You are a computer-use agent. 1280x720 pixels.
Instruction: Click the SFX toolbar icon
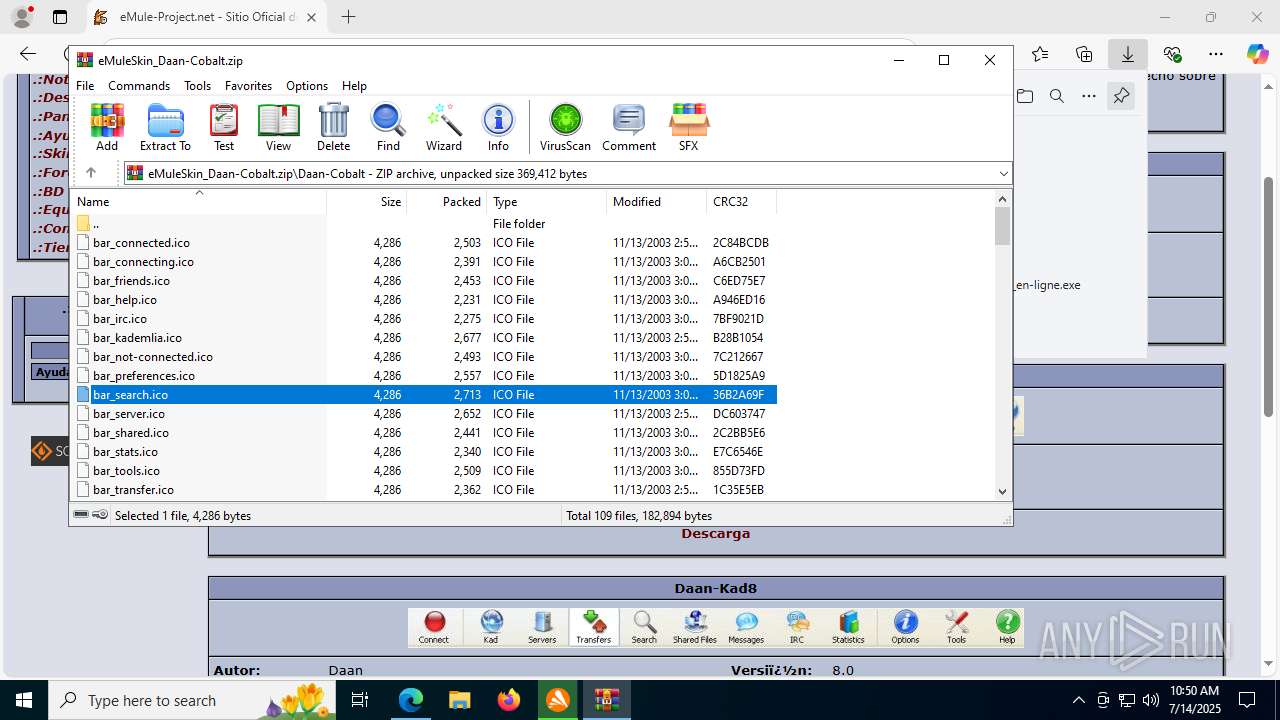pos(688,127)
